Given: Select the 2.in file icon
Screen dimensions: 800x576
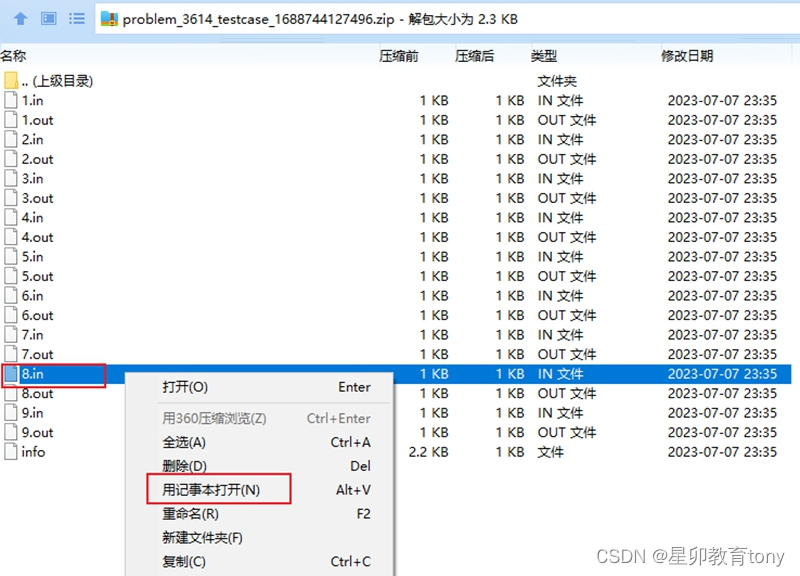Looking at the screenshot, I should [x=11, y=139].
